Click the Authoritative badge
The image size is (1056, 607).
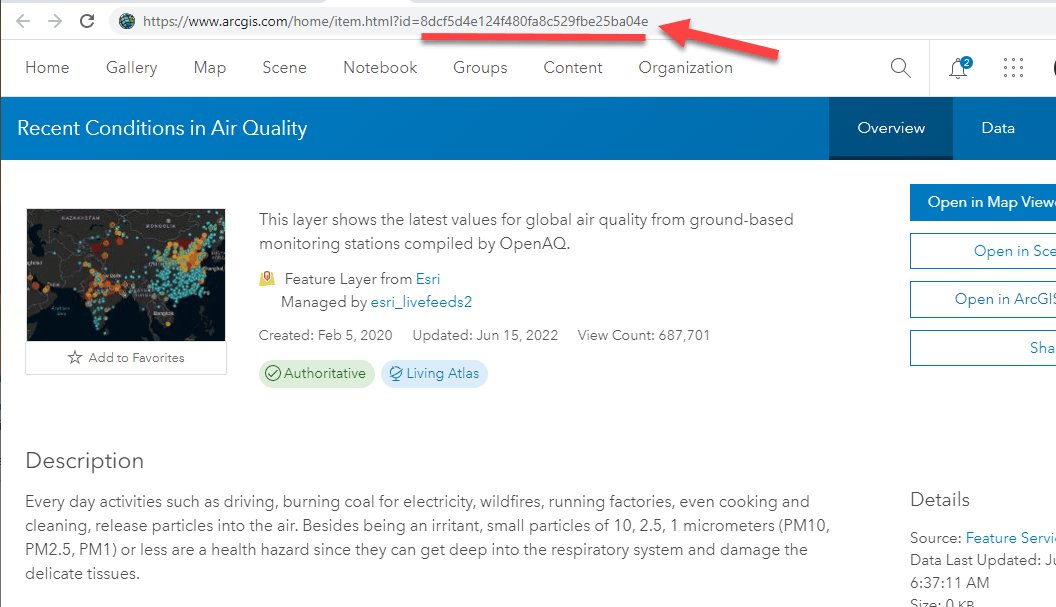pos(317,373)
